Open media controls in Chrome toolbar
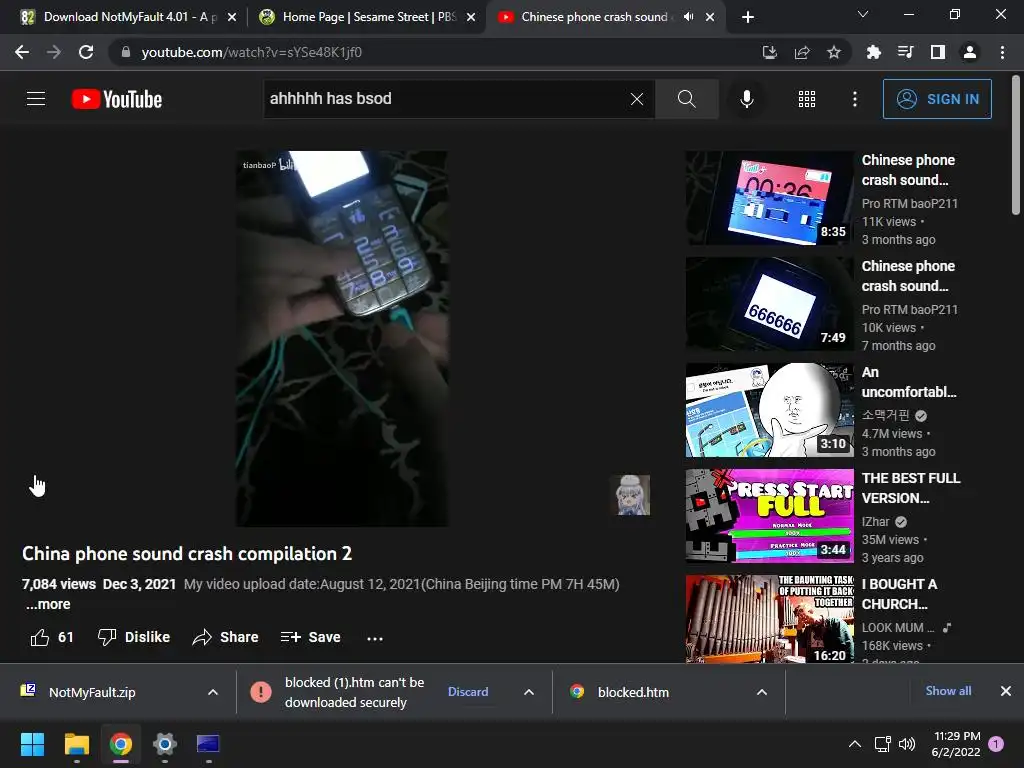1024x768 pixels. click(x=905, y=52)
